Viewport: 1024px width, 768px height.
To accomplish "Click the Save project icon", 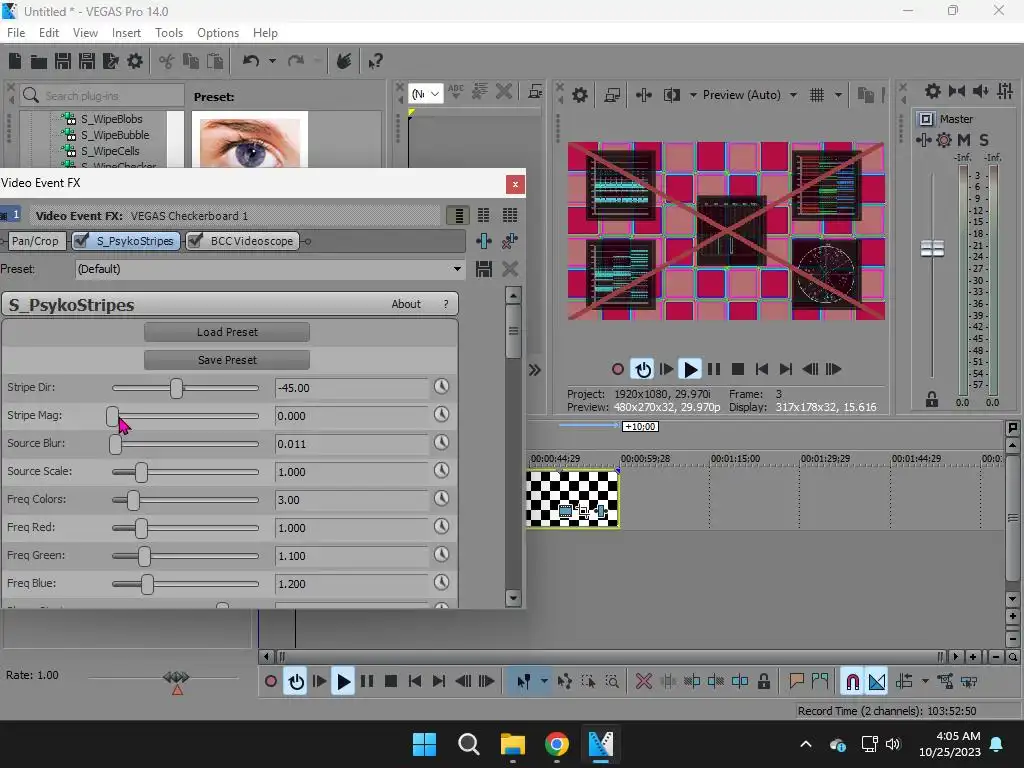I will pos(63,61).
